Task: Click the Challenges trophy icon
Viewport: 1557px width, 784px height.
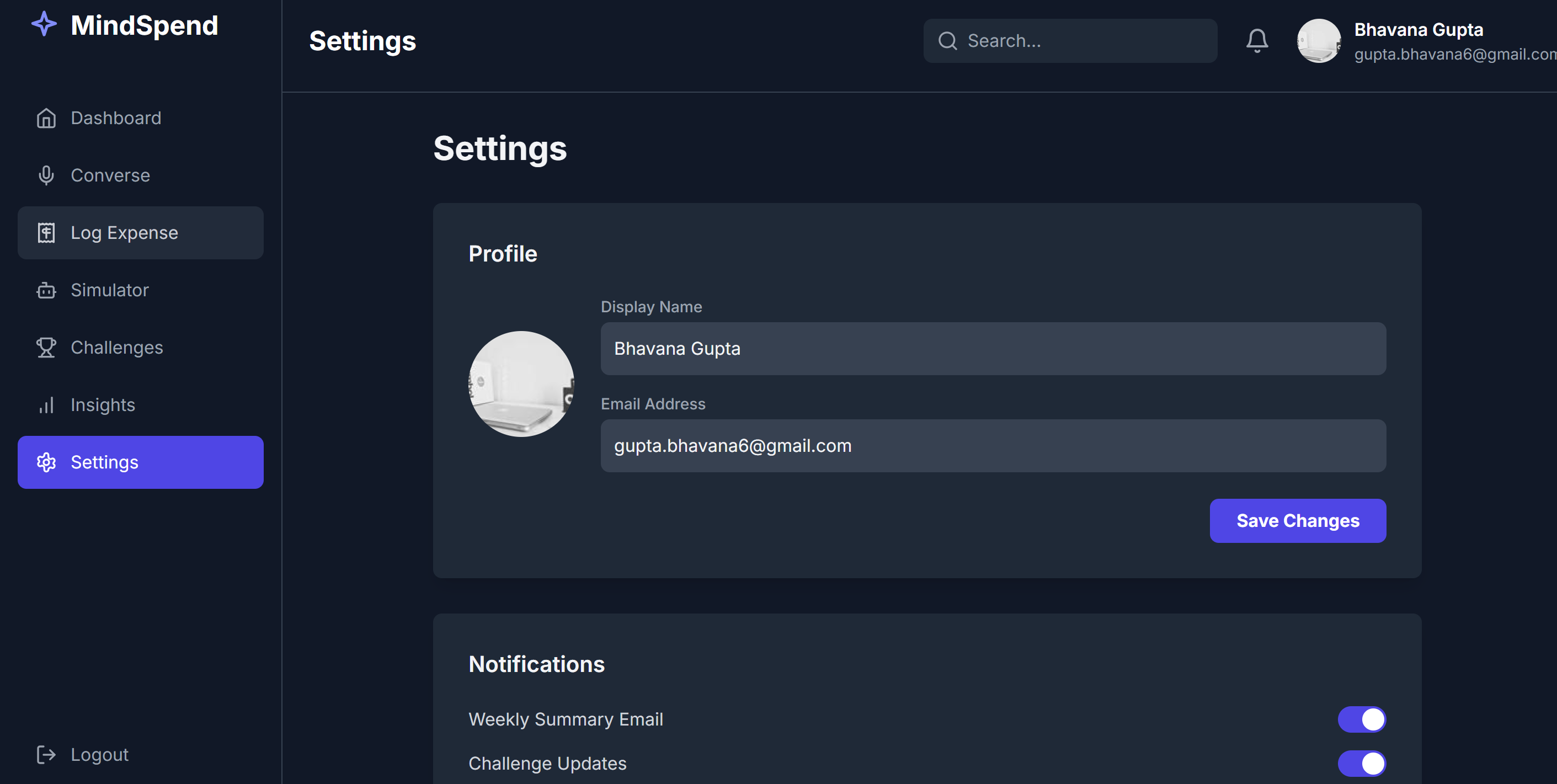Action: tap(46, 348)
